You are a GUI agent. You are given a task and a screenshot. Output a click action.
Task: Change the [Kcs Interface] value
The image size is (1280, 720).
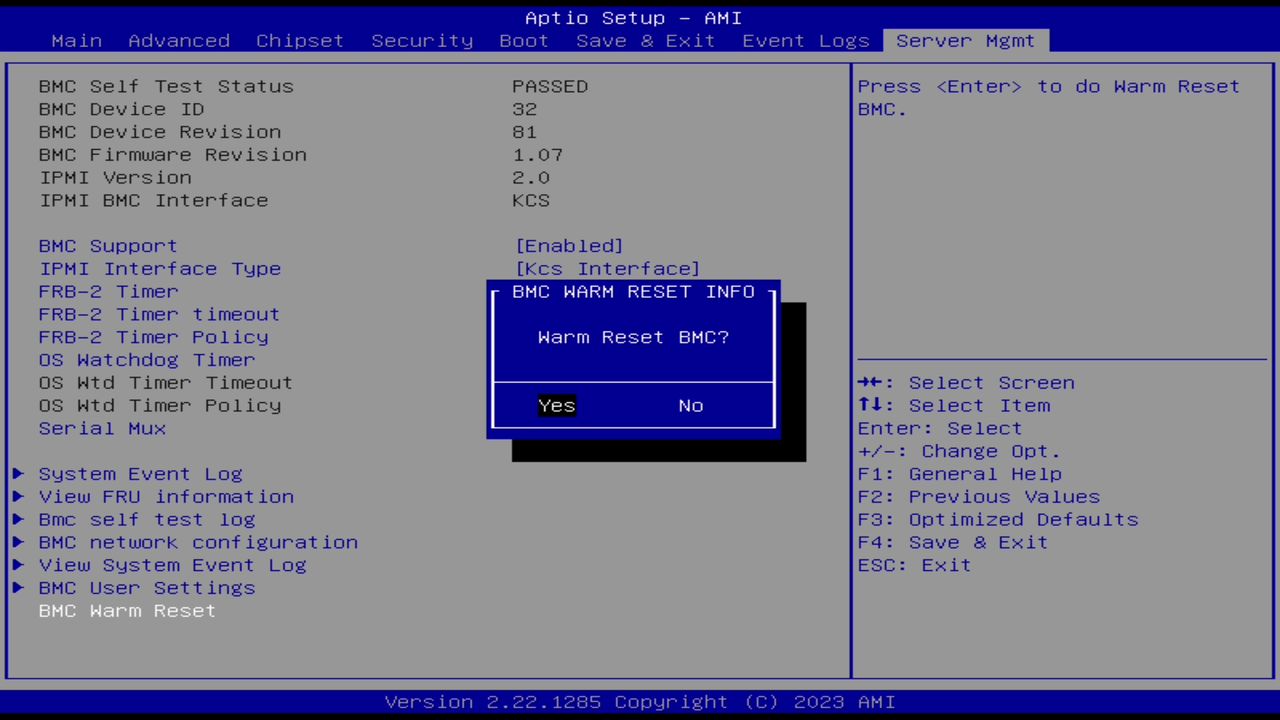[x=607, y=268]
